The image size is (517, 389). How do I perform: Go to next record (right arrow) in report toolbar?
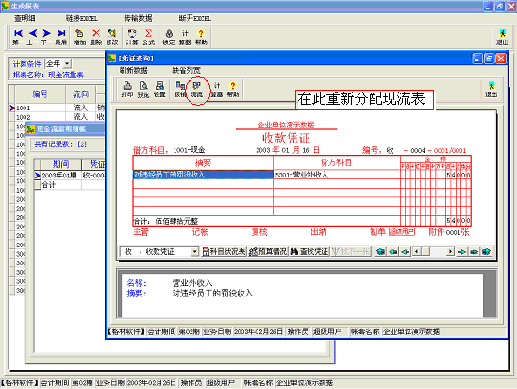click(46, 36)
